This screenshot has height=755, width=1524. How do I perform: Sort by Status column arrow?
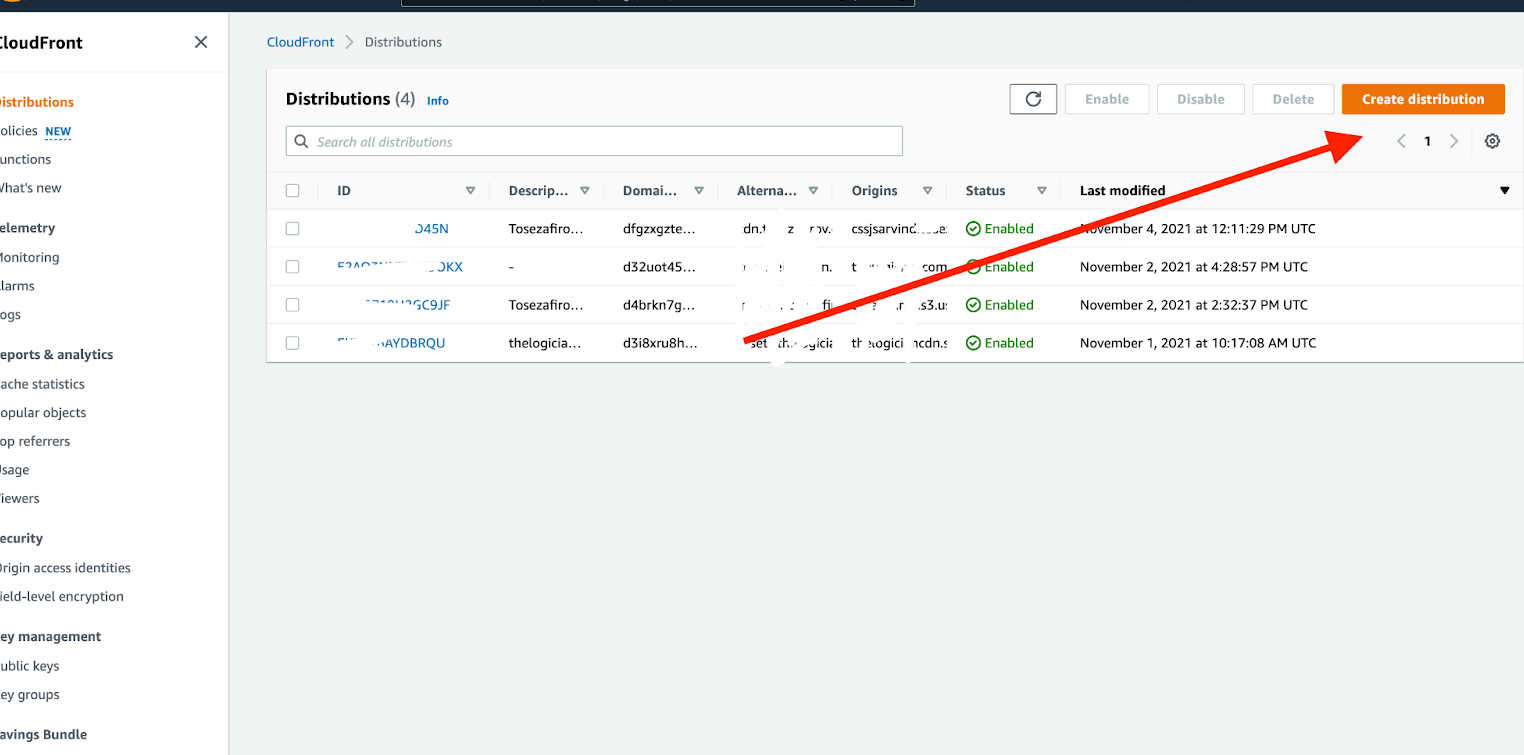1042,190
